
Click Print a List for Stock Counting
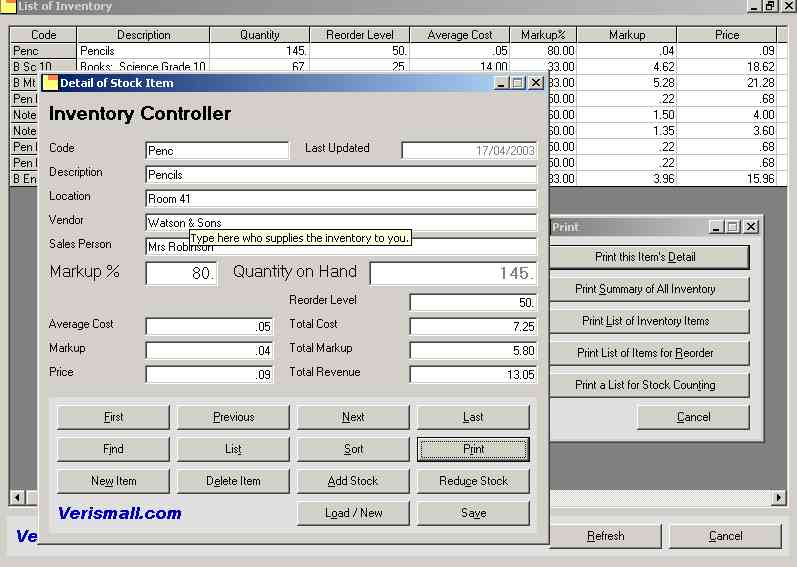(649, 385)
